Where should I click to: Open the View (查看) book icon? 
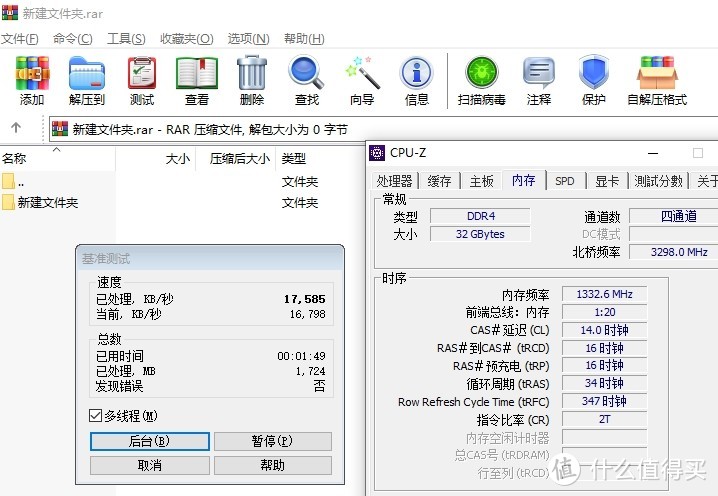(197, 73)
